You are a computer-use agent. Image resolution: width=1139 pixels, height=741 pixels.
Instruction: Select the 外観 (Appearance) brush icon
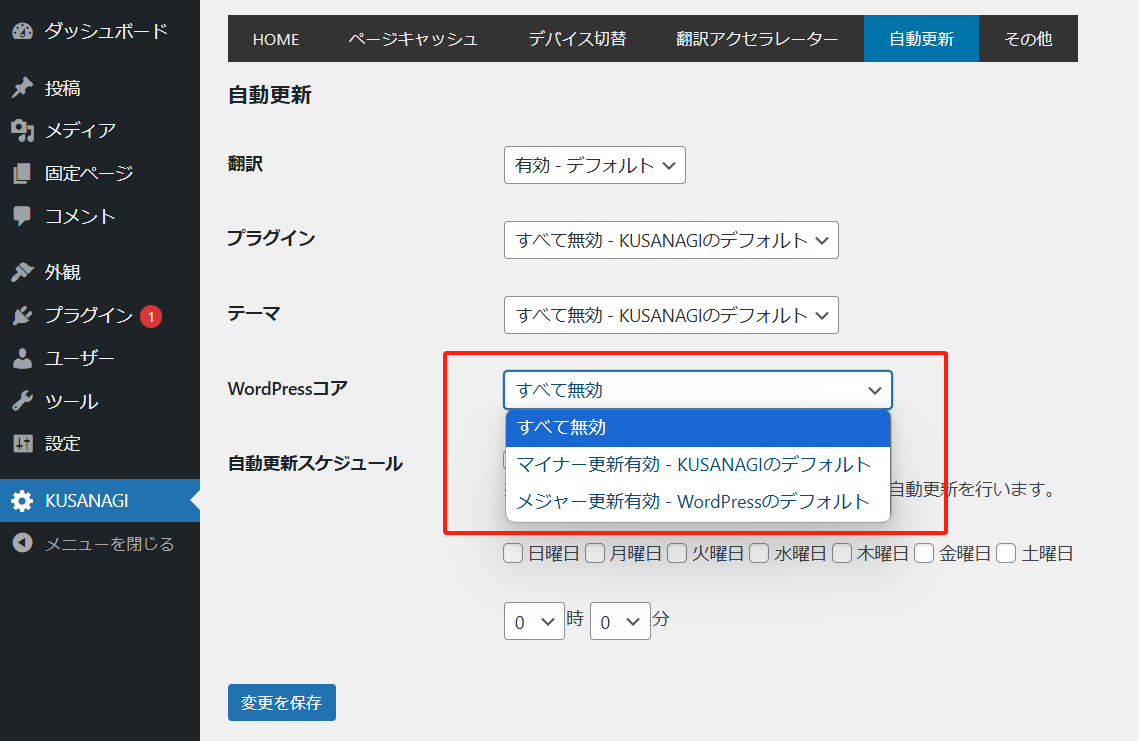coord(21,271)
